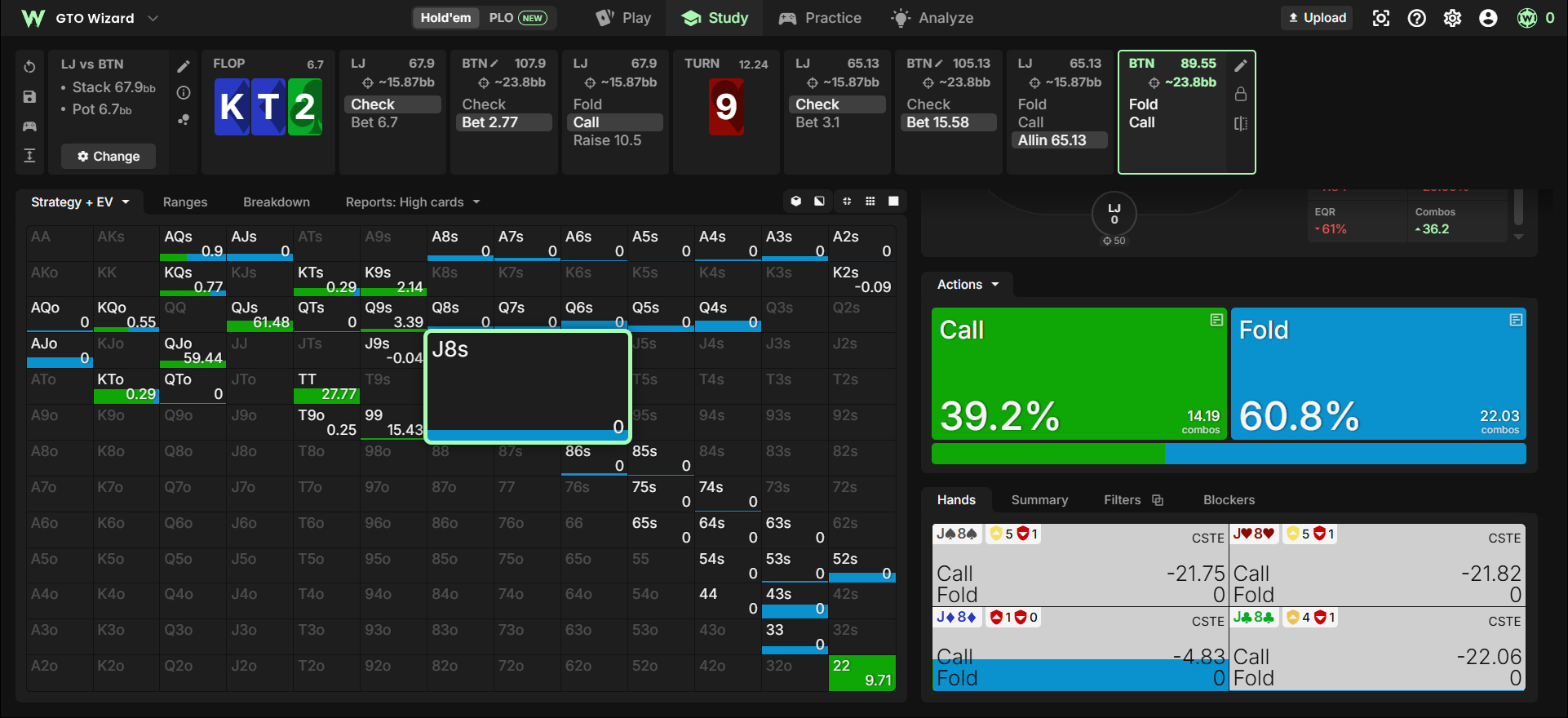Expand the Reports: High cards dropdown

[413, 202]
